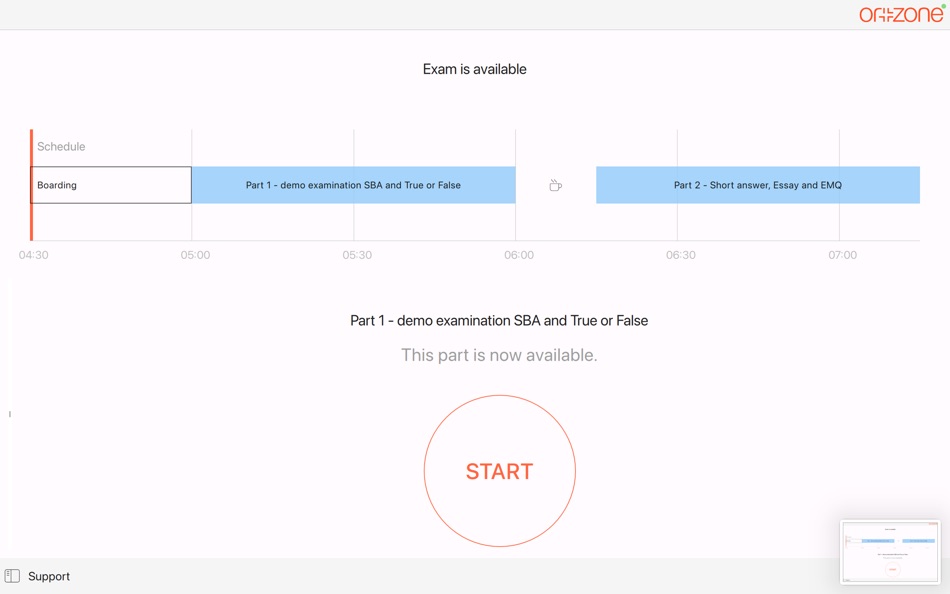Click the 05:30 time label
The image size is (950, 594).
357,255
